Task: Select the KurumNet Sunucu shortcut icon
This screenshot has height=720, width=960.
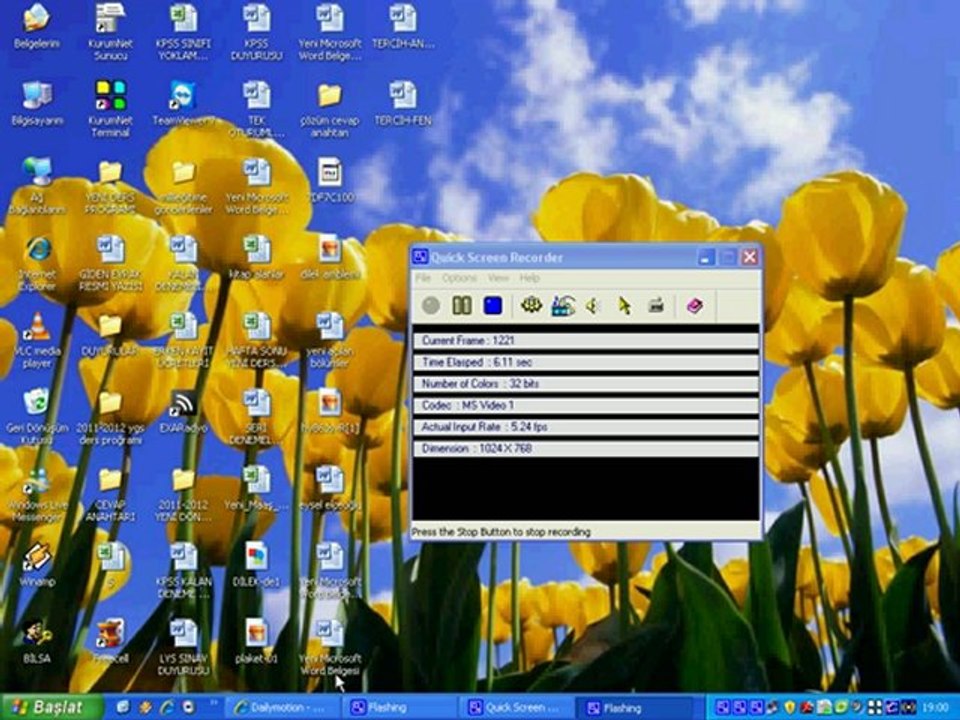Action: pyautogui.click(x=110, y=32)
